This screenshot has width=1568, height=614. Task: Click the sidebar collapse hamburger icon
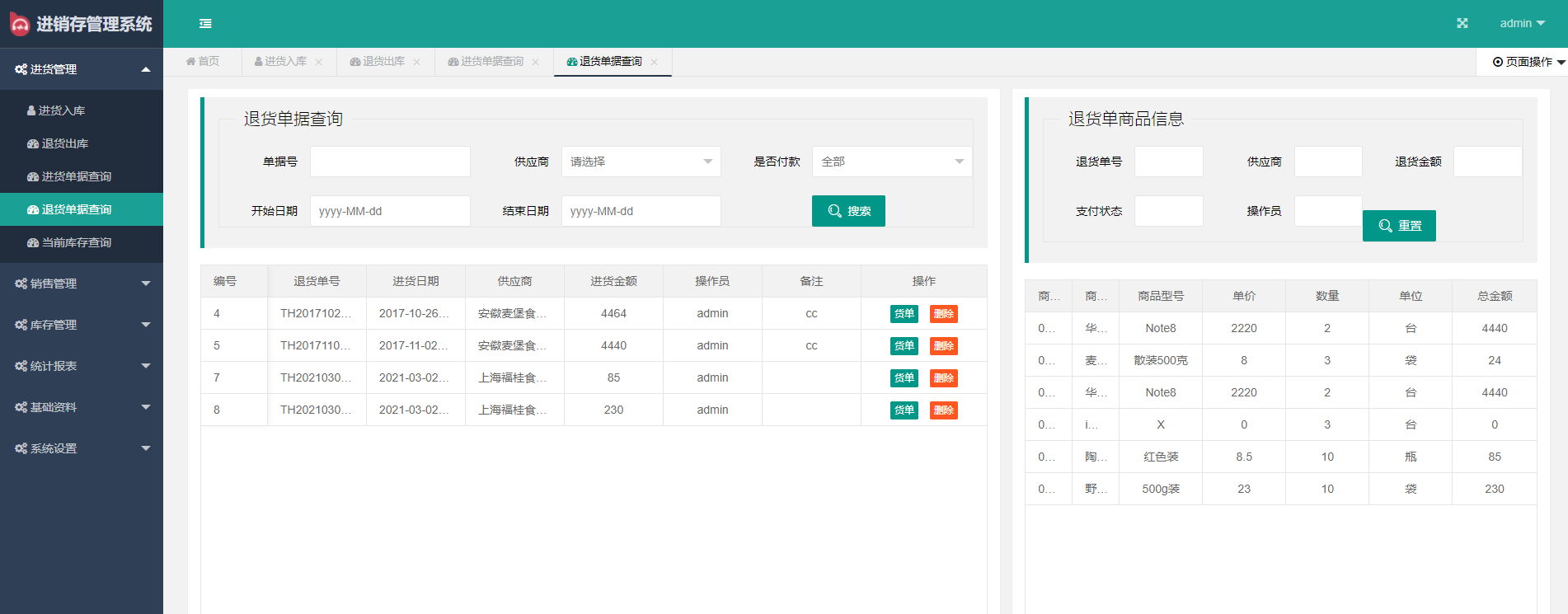pos(205,24)
